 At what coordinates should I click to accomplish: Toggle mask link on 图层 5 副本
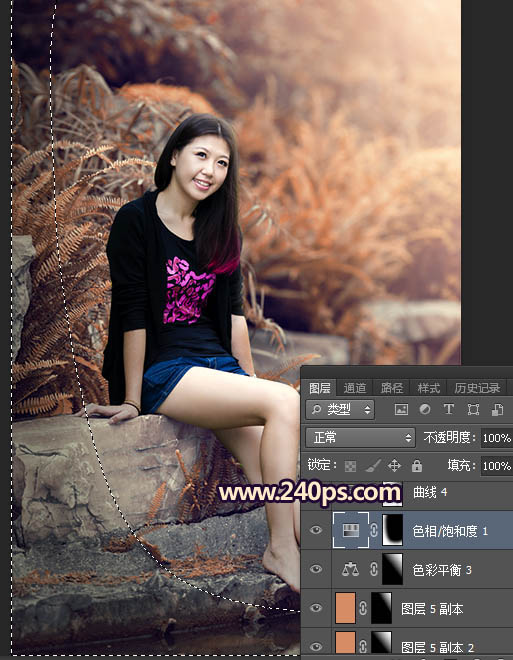(363, 608)
